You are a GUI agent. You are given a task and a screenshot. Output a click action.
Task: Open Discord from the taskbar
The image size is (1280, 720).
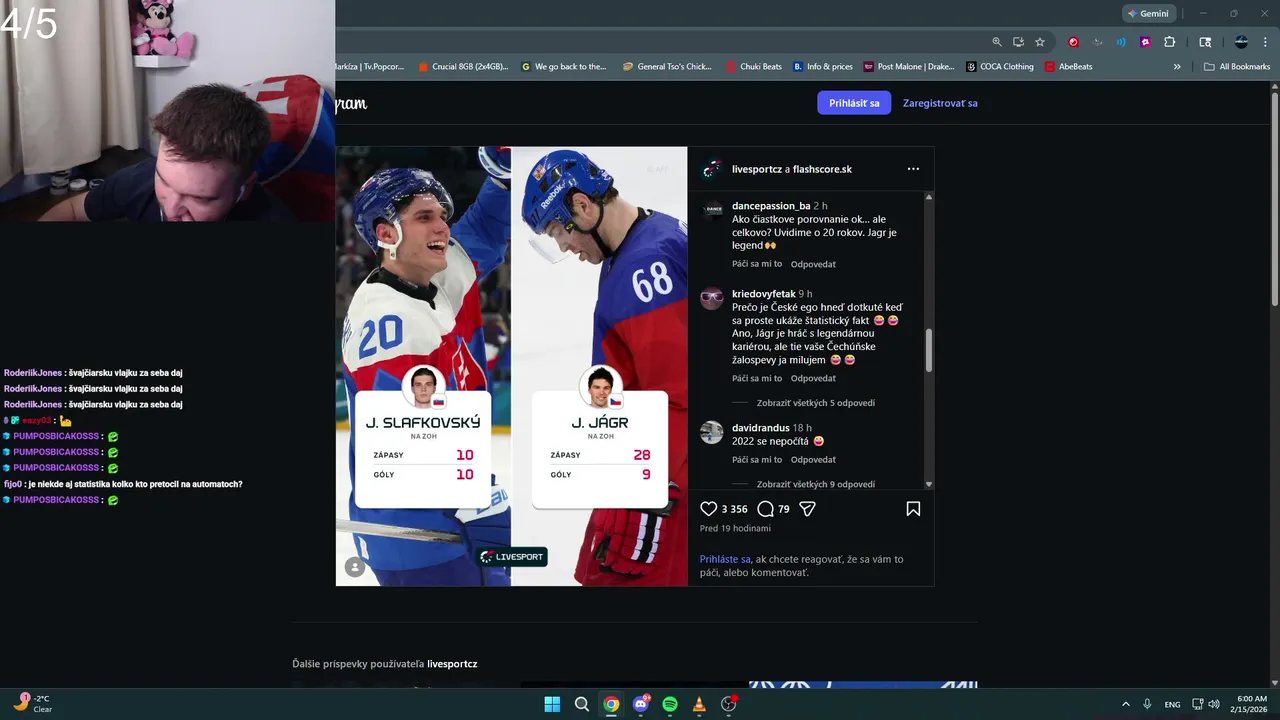click(x=641, y=704)
